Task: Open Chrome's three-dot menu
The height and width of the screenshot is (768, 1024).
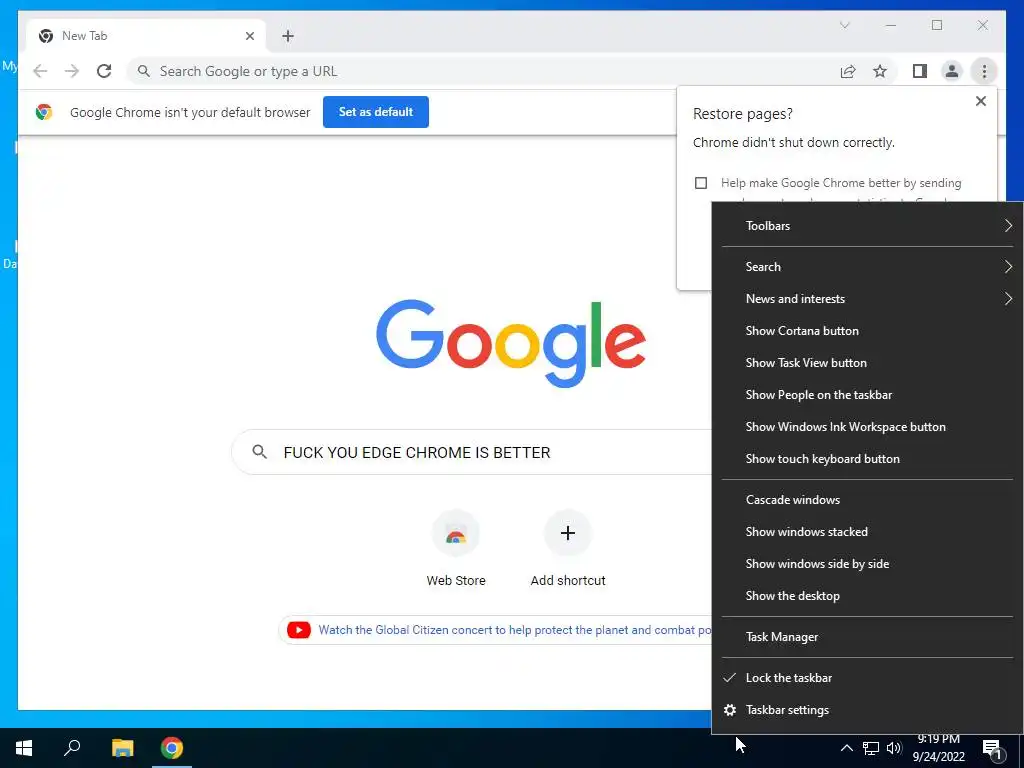Action: pyautogui.click(x=984, y=71)
